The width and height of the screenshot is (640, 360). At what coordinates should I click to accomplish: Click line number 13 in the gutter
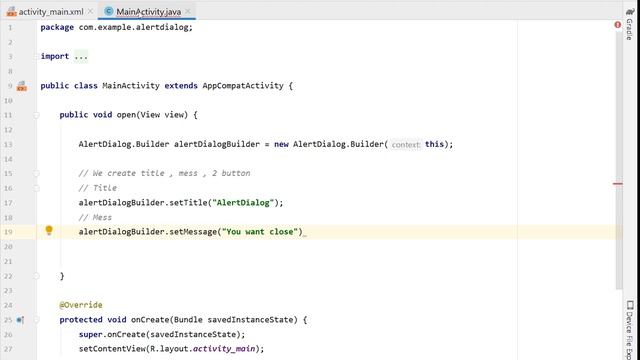(x=8, y=144)
